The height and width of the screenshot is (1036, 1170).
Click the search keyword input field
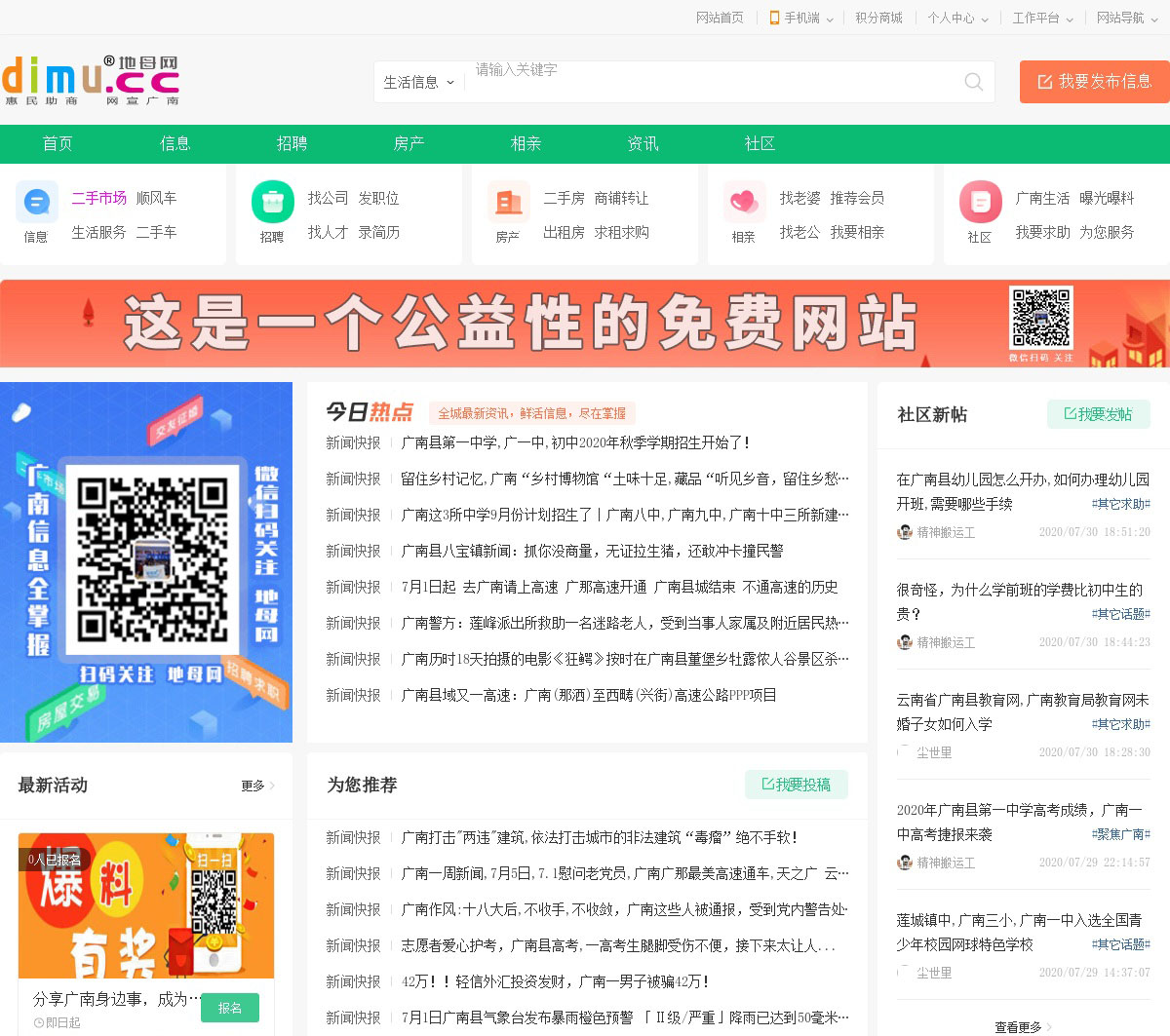point(712,82)
